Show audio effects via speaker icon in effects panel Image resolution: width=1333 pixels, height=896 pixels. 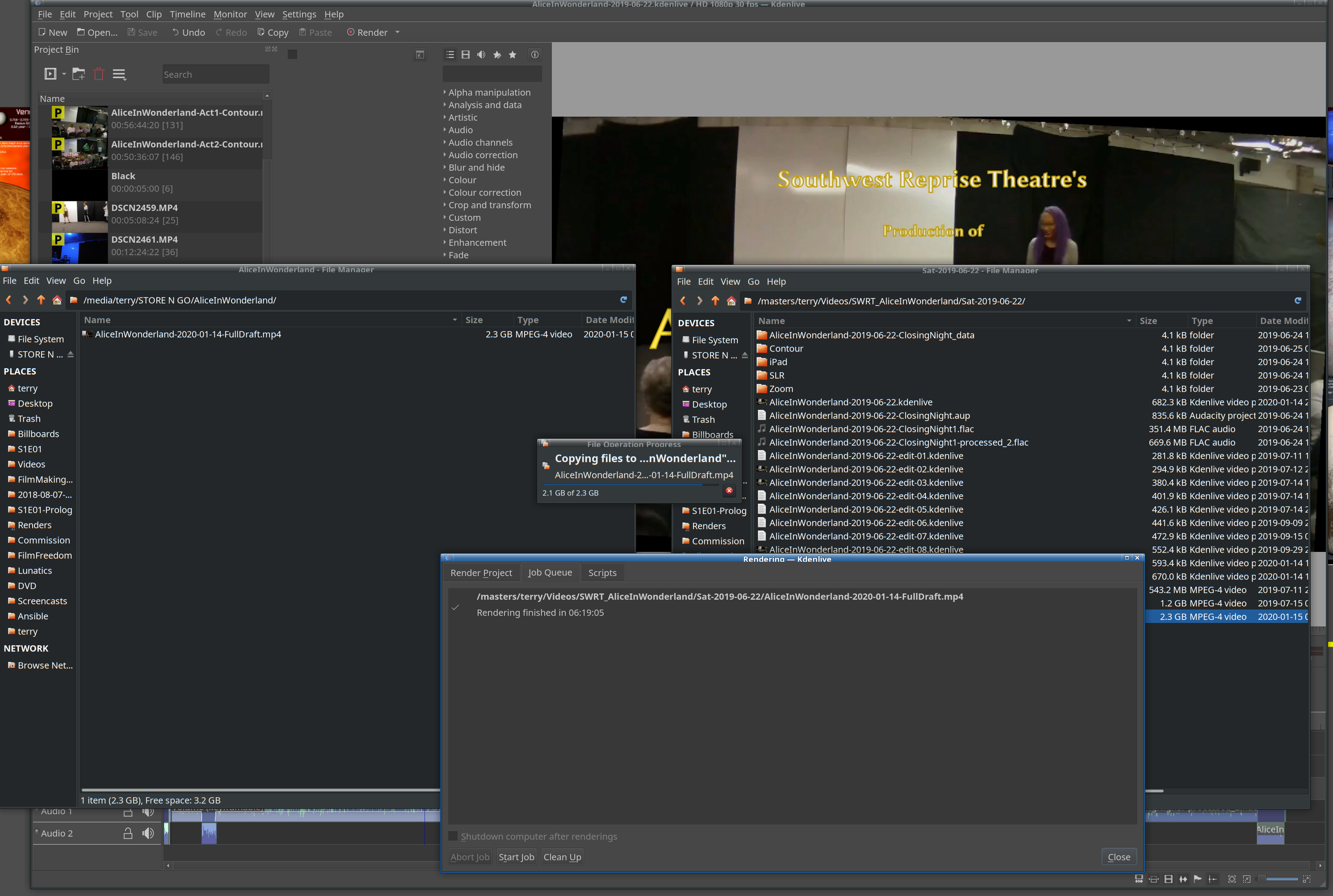click(x=481, y=54)
